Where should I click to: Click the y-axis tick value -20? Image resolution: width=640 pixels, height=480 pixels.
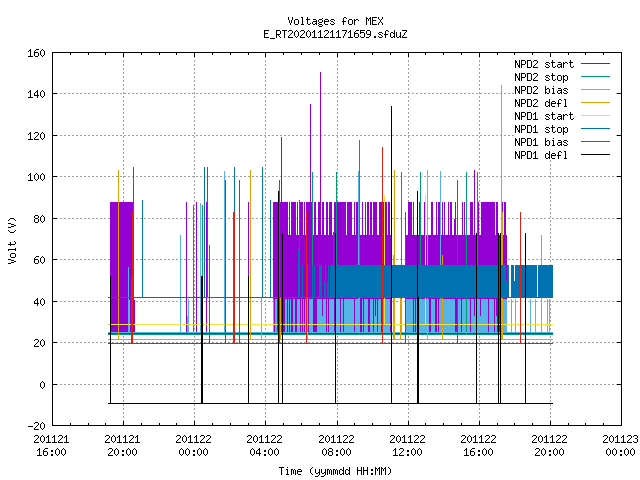[x=36, y=426]
